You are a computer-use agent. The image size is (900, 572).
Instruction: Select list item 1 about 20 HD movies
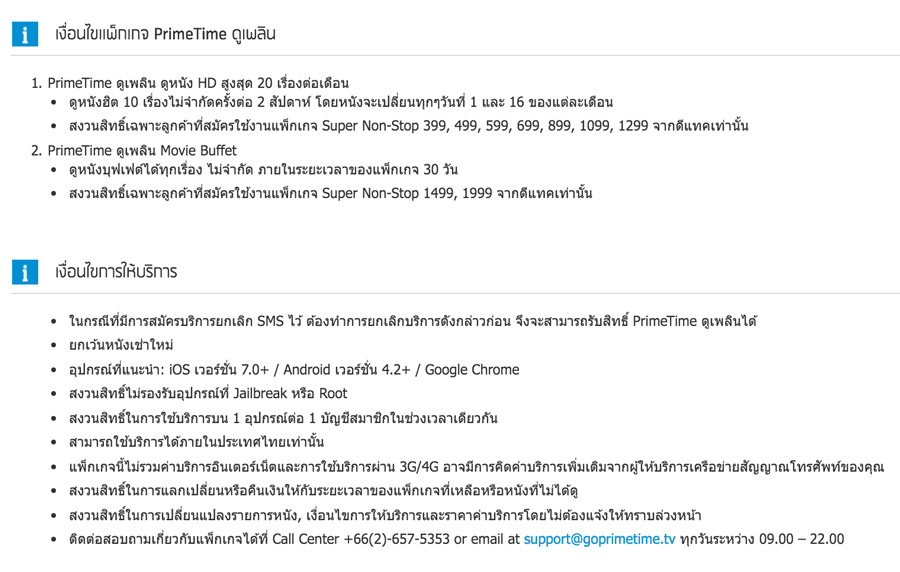[x=198, y=82]
